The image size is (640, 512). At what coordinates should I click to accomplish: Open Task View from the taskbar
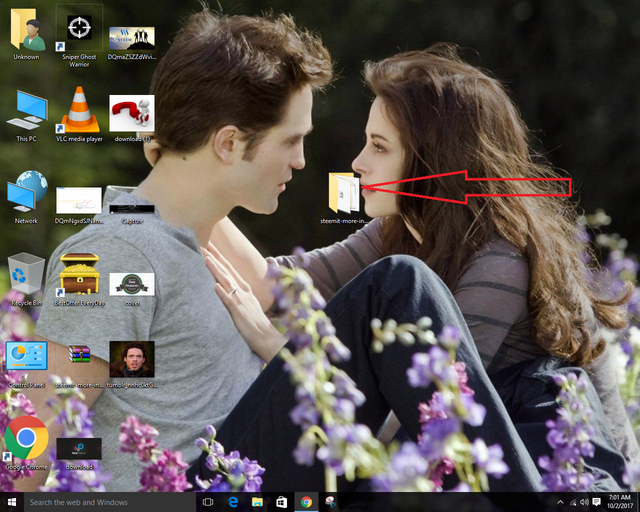pos(208,502)
